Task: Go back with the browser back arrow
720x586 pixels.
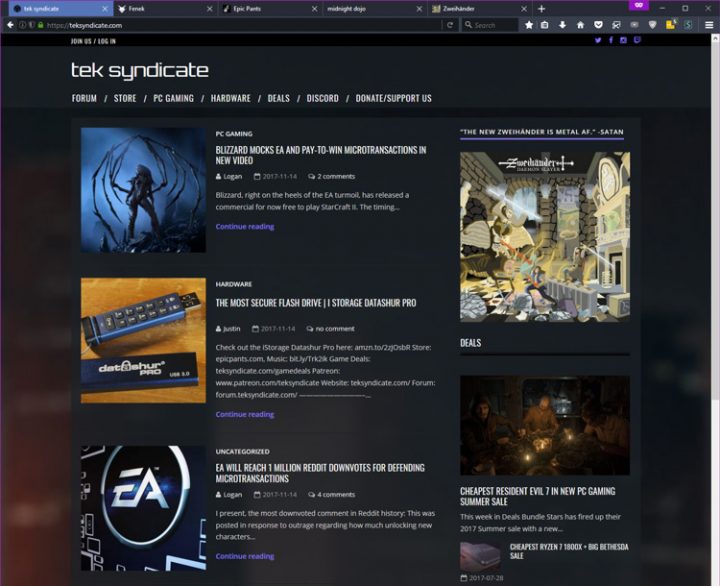Action: coord(10,25)
